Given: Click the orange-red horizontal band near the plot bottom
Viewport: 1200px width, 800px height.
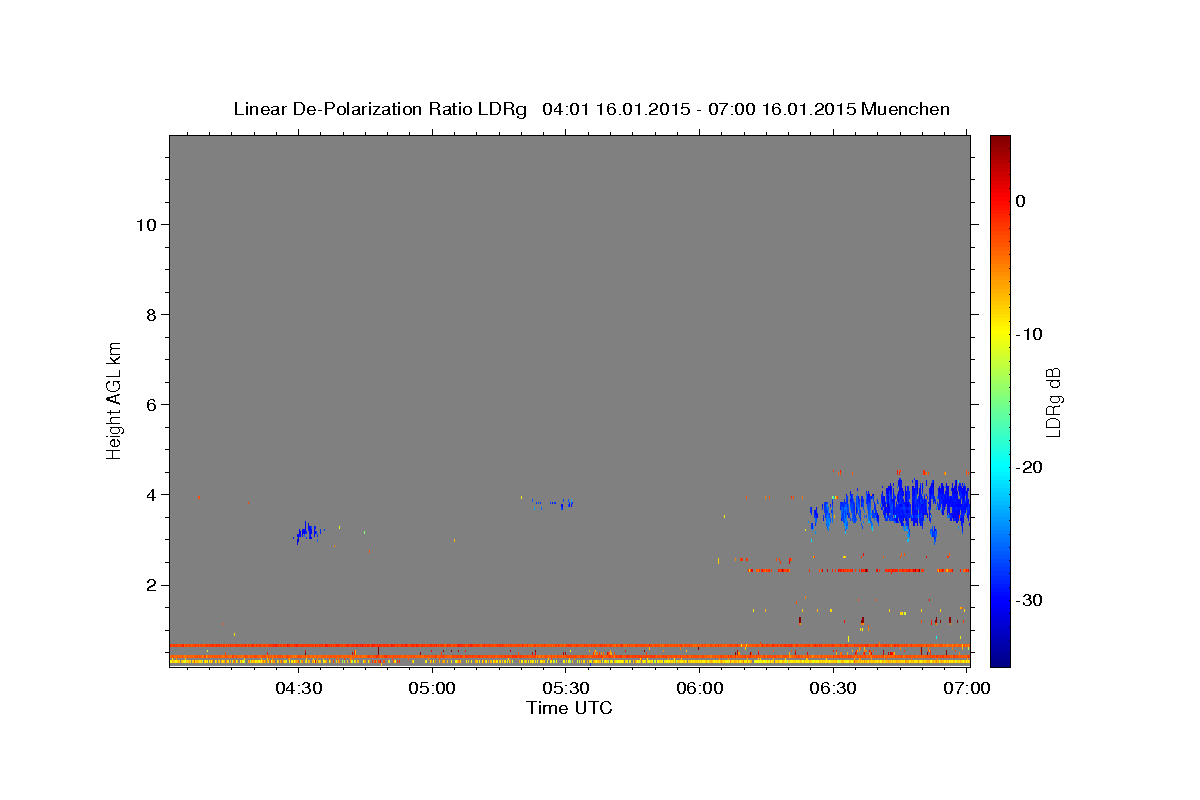Looking at the screenshot, I should click(569, 645).
